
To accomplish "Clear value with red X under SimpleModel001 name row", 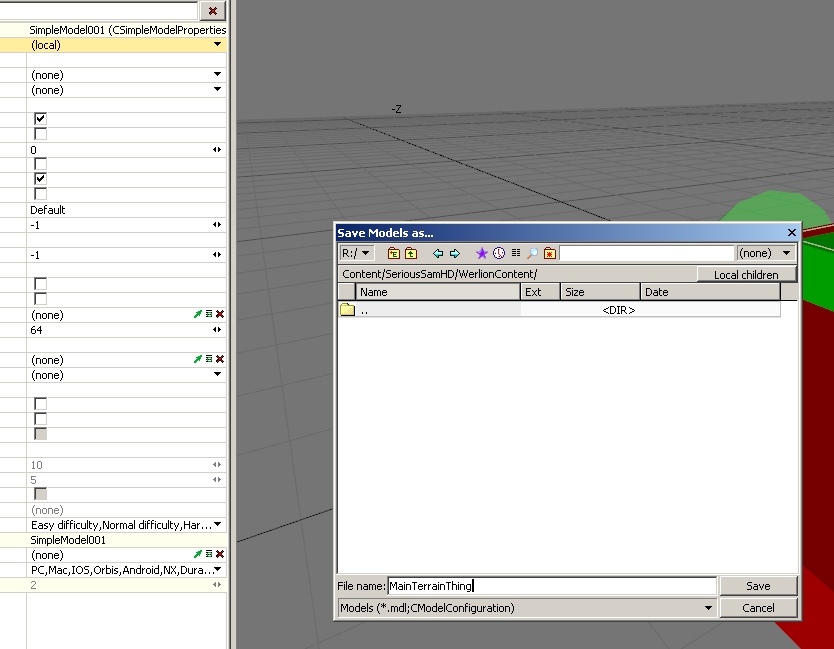I will click(220, 554).
